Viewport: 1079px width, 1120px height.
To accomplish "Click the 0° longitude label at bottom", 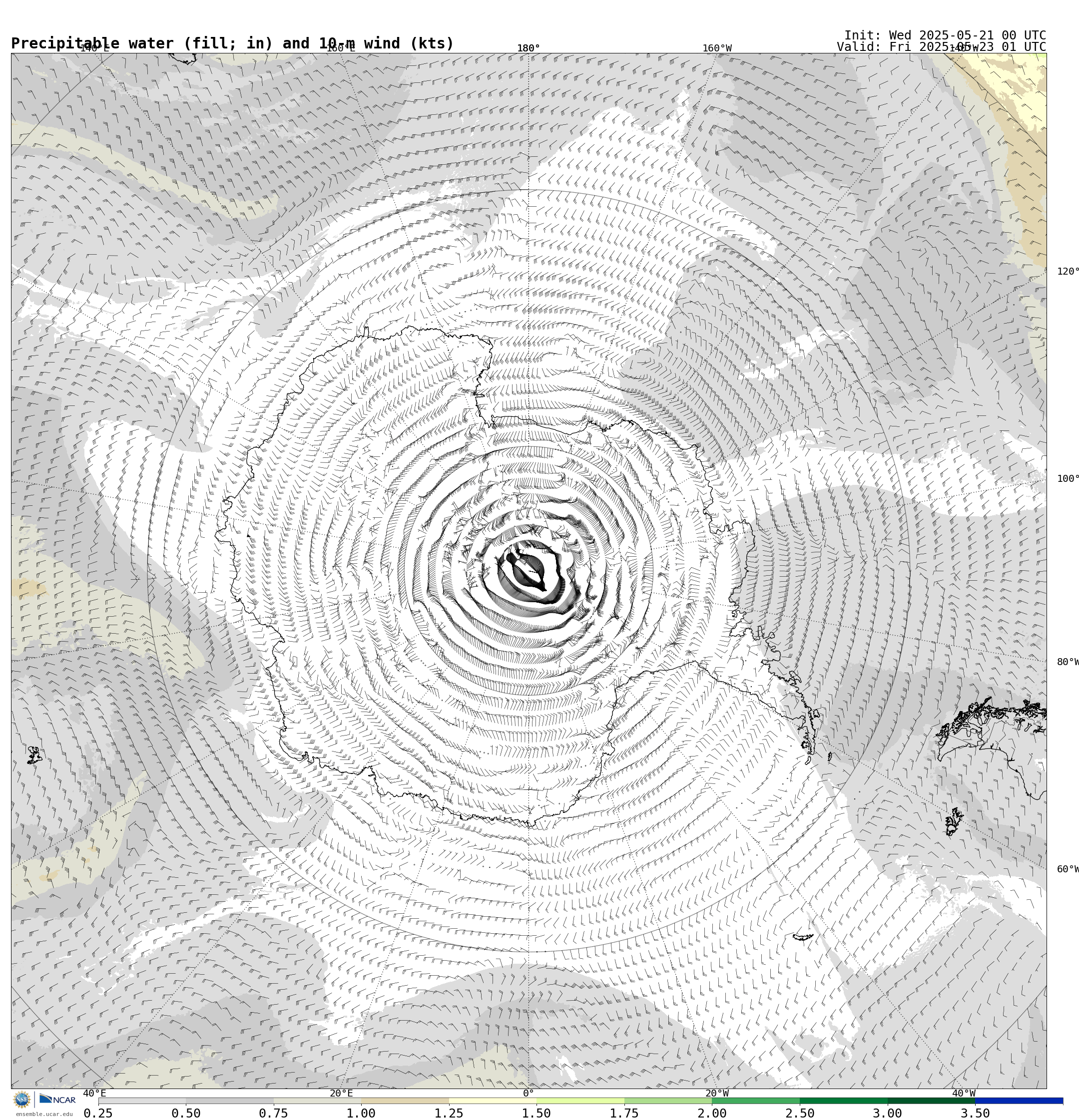I will point(529,1094).
